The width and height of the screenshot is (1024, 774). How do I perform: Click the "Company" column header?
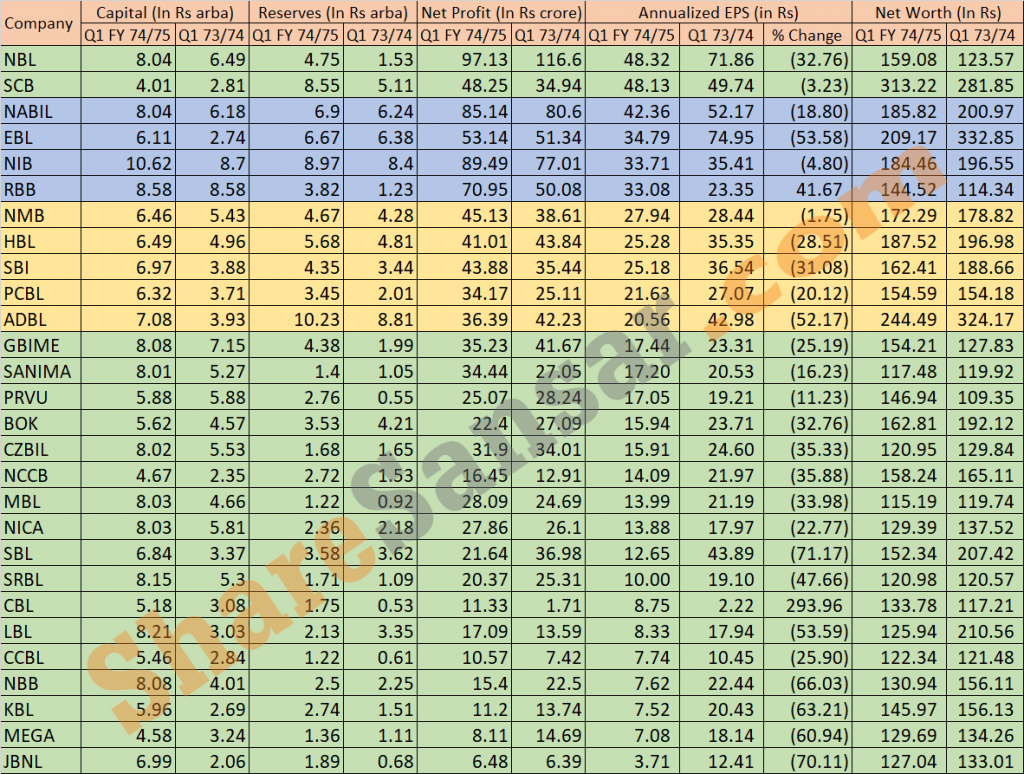click(x=39, y=24)
